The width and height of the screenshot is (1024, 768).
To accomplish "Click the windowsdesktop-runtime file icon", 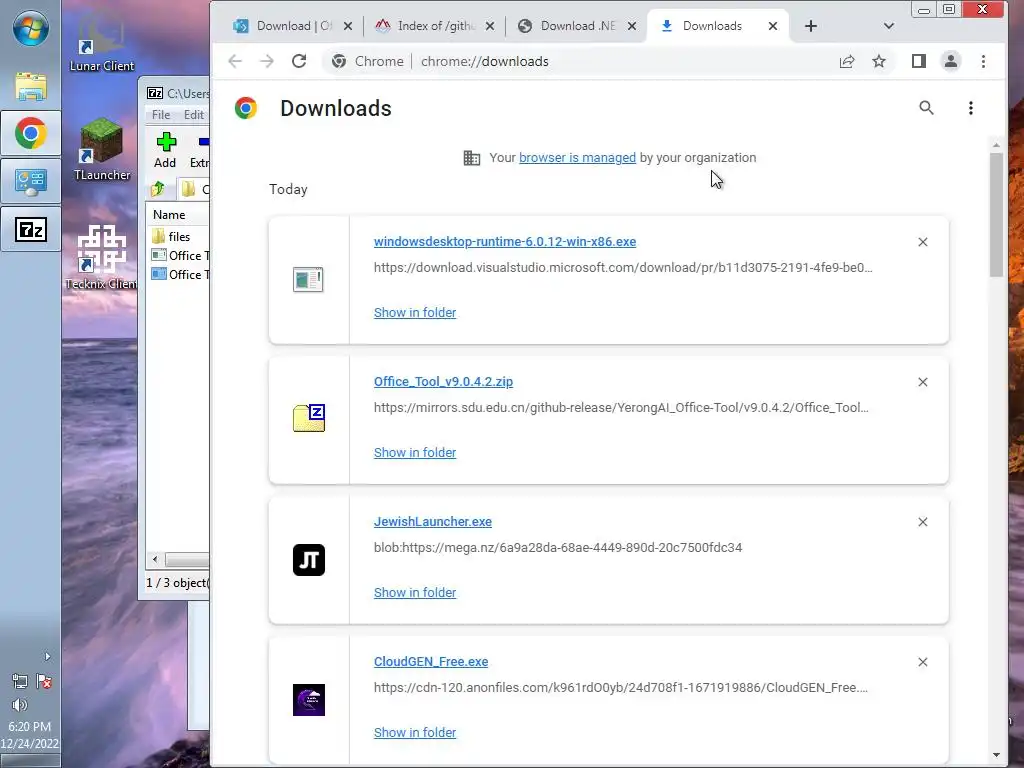I will pyautogui.click(x=308, y=280).
